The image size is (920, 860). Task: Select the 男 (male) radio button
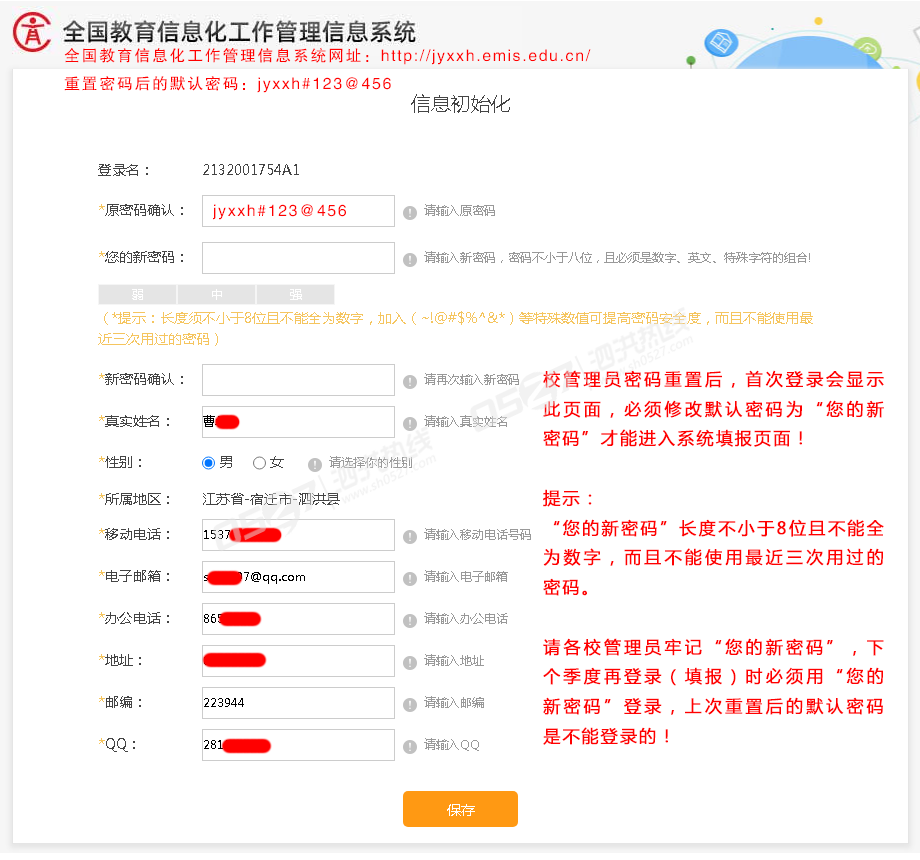(x=209, y=463)
